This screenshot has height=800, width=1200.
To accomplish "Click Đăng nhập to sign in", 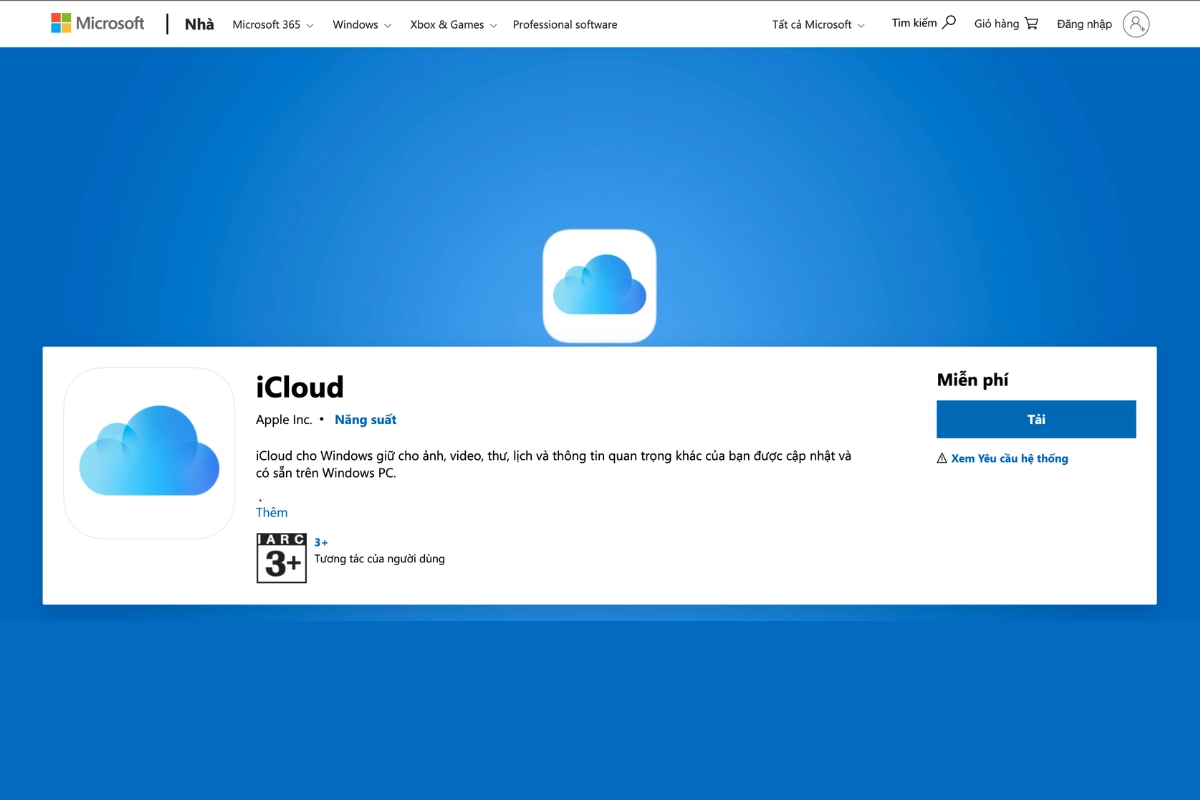I will [1086, 23].
